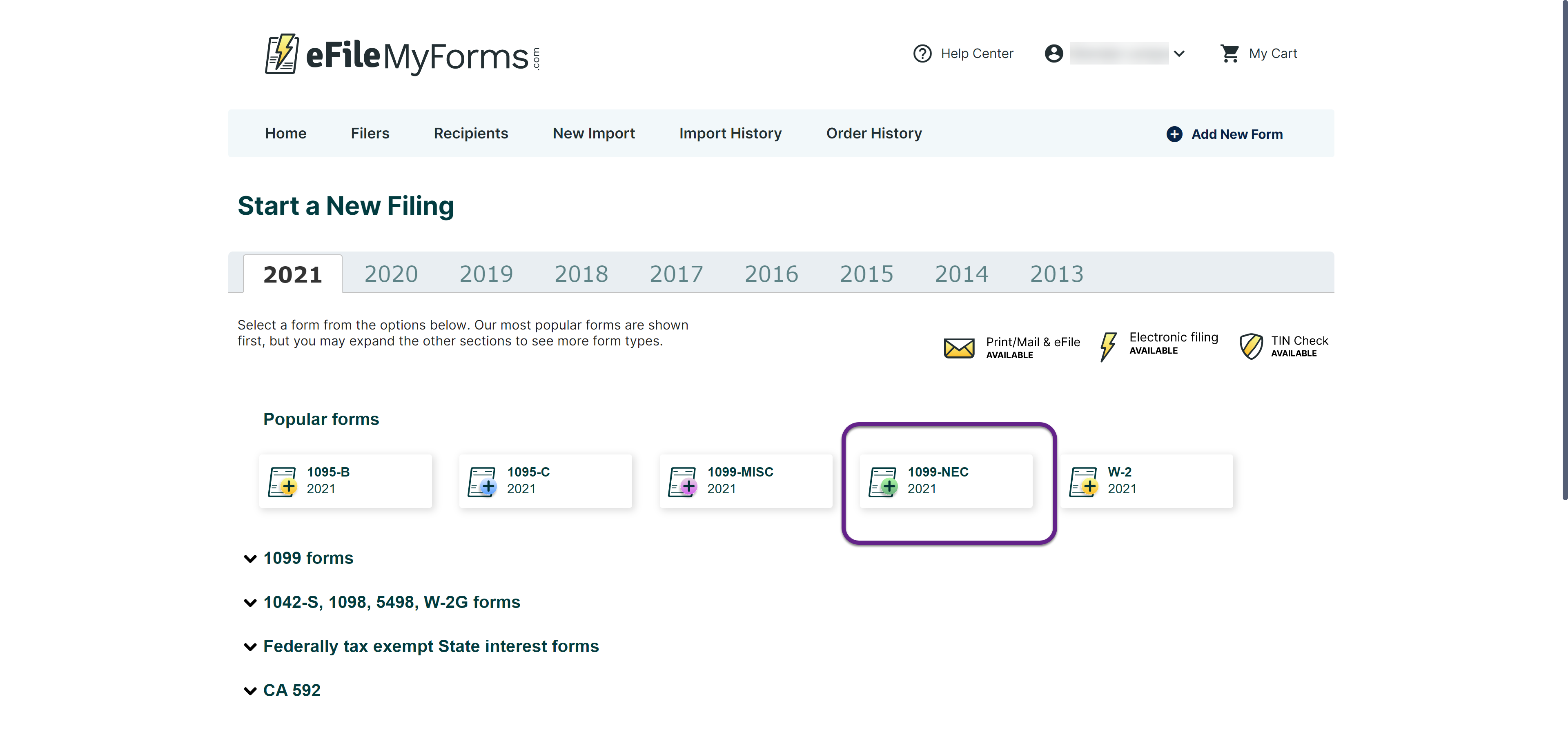Viewport: 1568px width, 746px height.
Task: Select the 1099-MISC 2021 form icon
Action: [x=682, y=482]
